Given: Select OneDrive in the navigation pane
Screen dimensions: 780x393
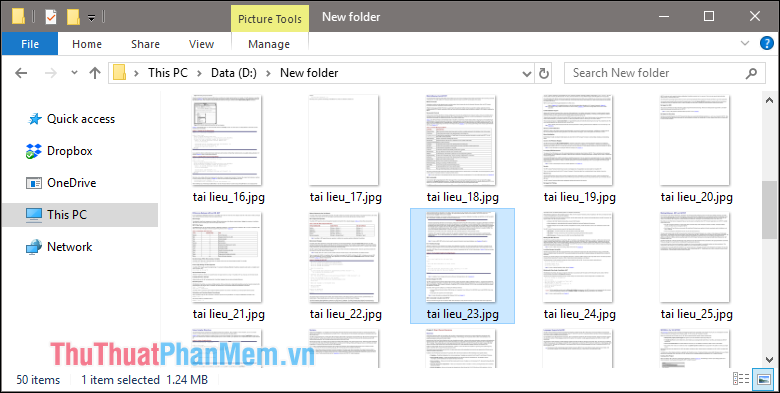Looking at the screenshot, I should pos(71,183).
